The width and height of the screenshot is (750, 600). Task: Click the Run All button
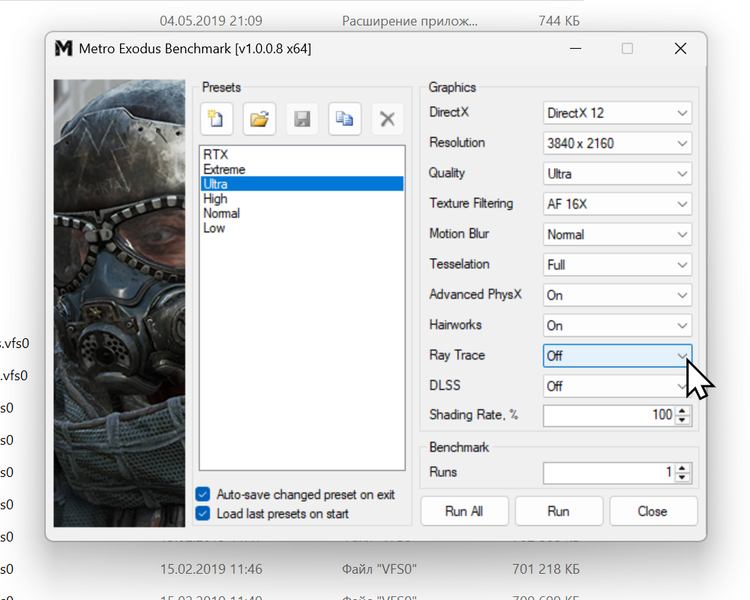tap(464, 511)
